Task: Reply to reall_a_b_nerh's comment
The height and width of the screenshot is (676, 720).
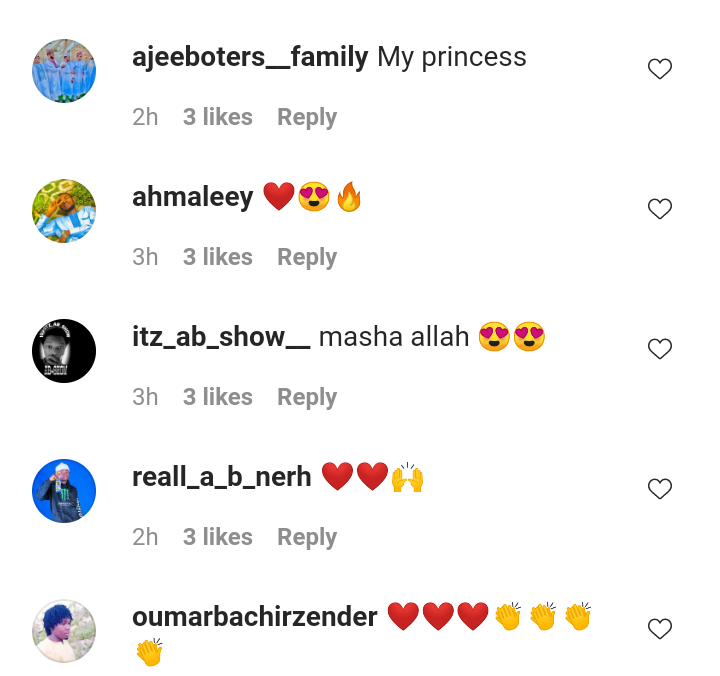Action: [307, 537]
